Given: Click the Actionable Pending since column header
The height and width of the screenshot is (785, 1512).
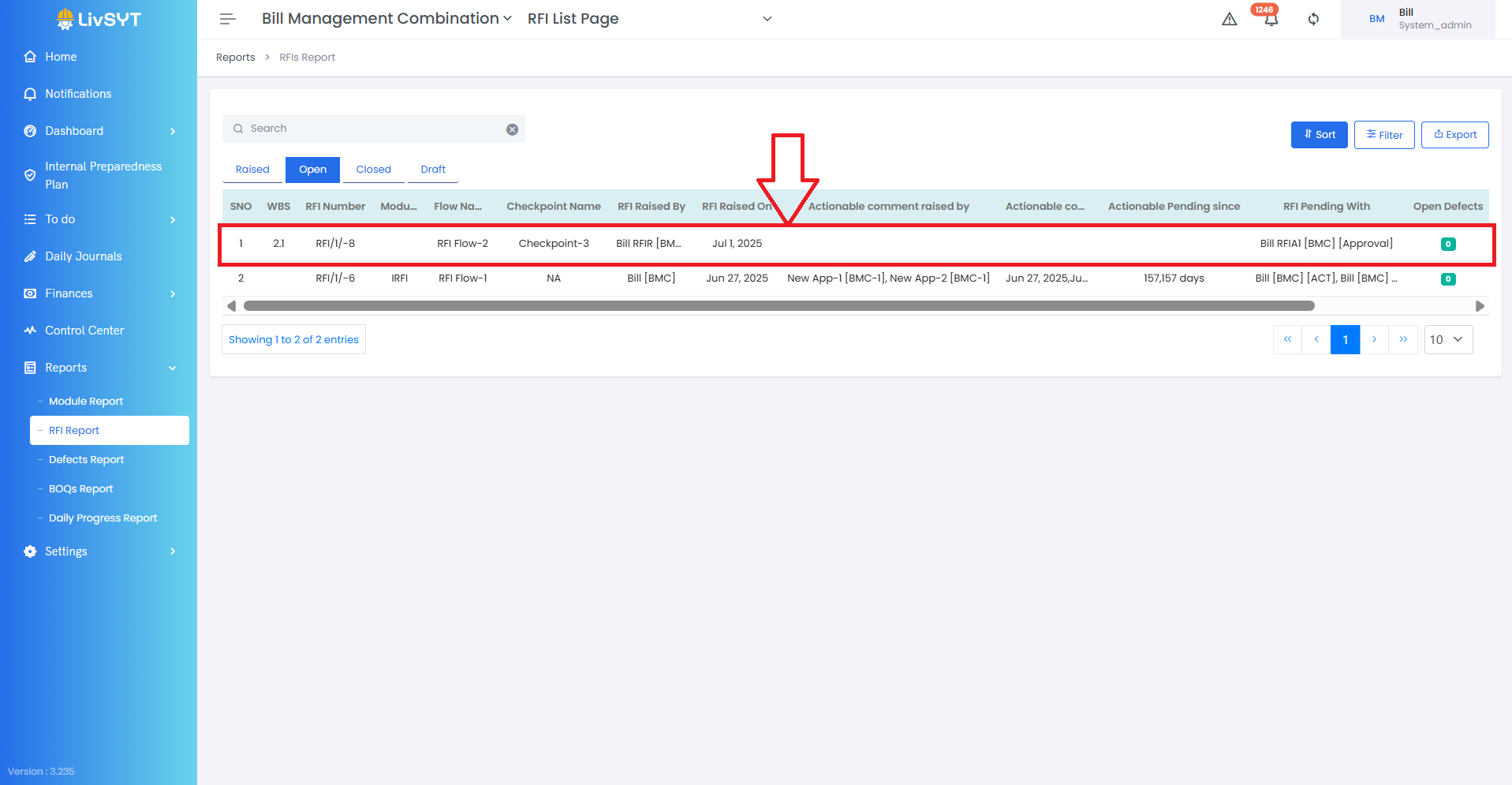Looking at the screenshot, I should [x=1174, y=207].
